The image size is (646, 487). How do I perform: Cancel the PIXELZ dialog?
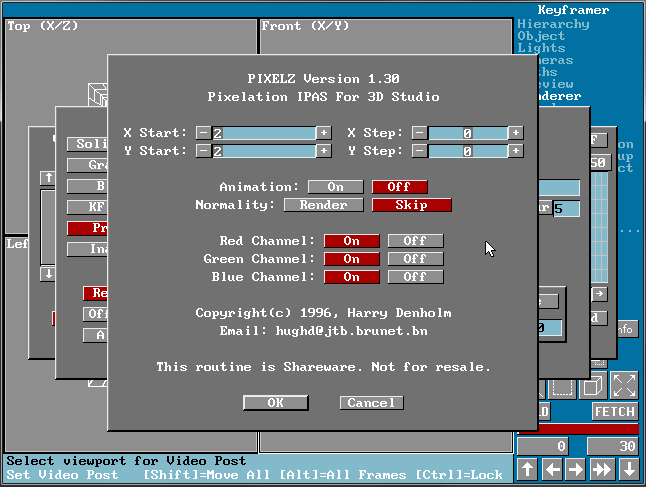pyautogui.click(x=372, y=403)
